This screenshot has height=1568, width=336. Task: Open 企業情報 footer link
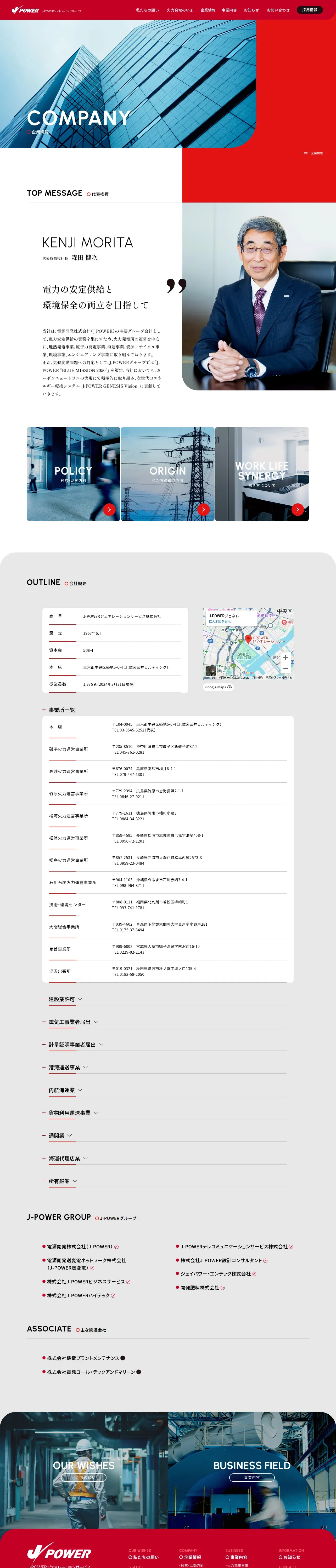190,1557
